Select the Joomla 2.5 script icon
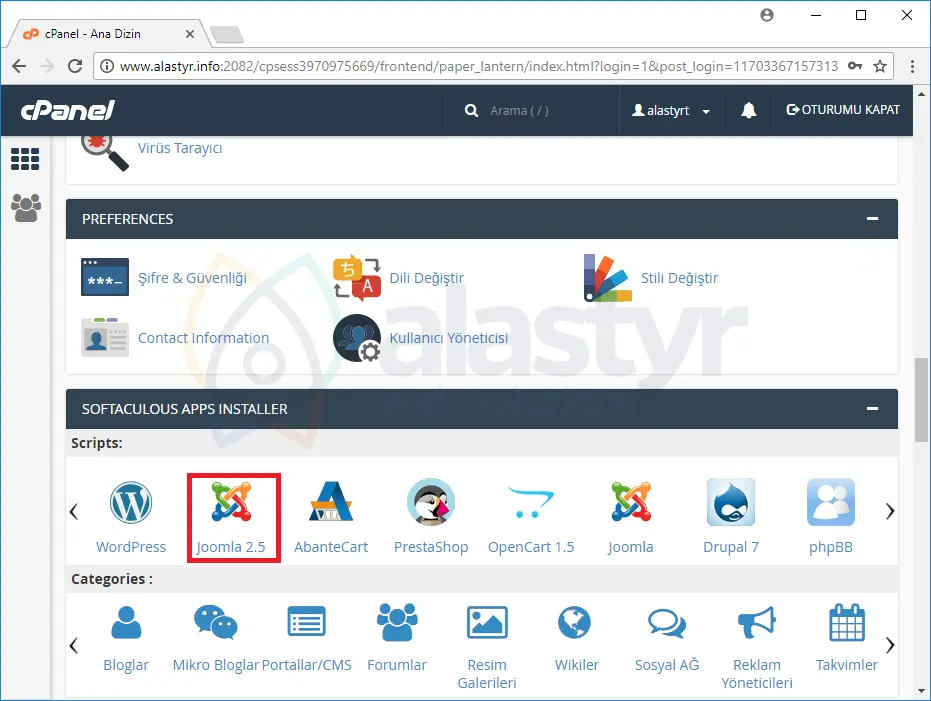Viewport: 931px width, 701px height. 232,502
